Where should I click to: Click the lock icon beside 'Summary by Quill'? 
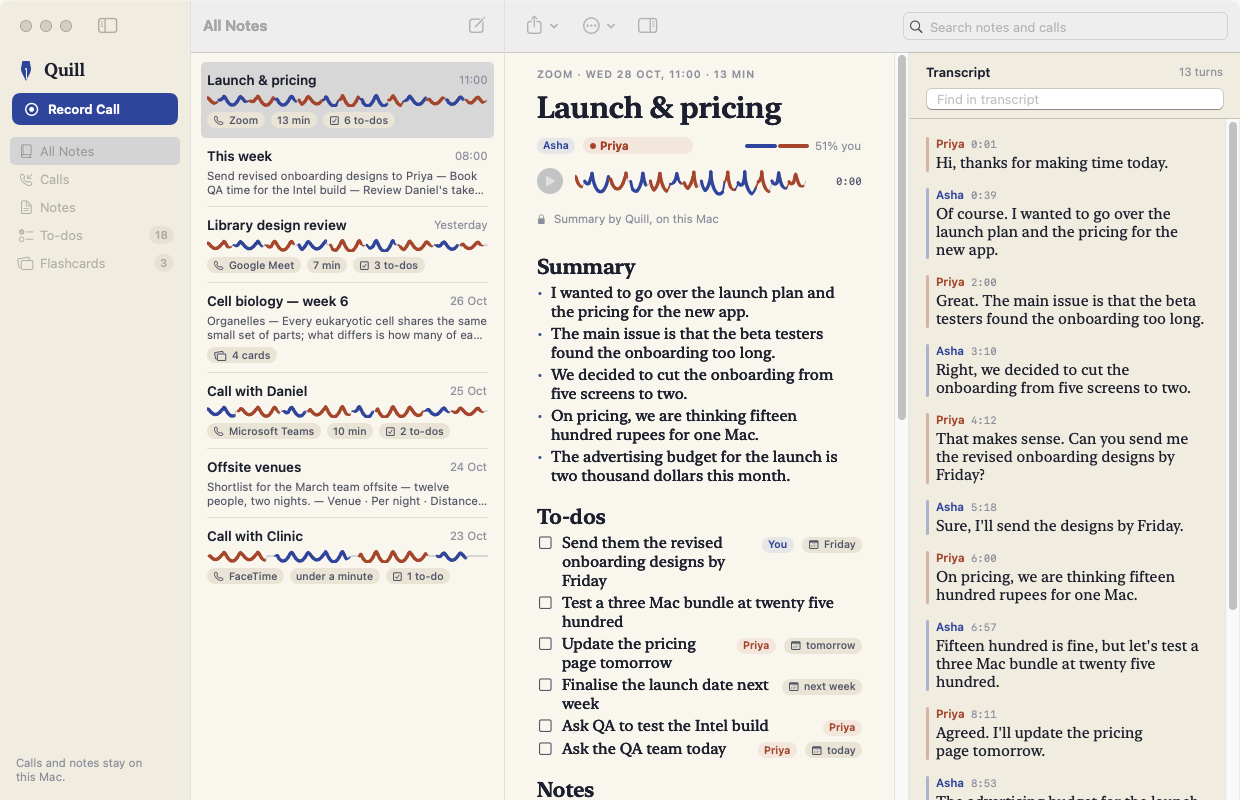542,219
